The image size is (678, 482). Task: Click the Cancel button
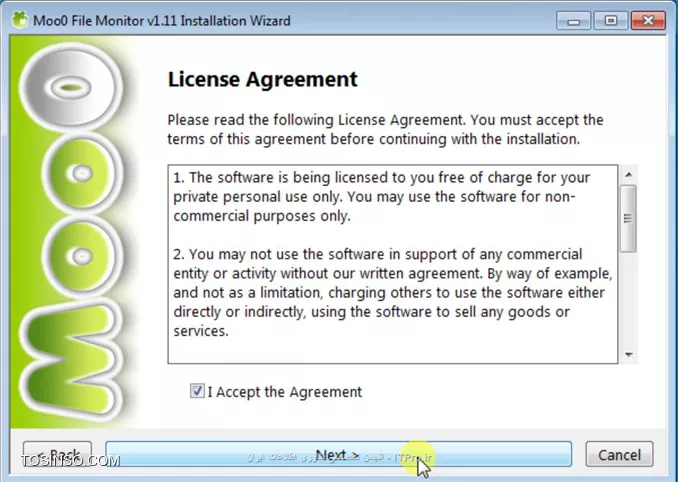(x=619, y=454)
